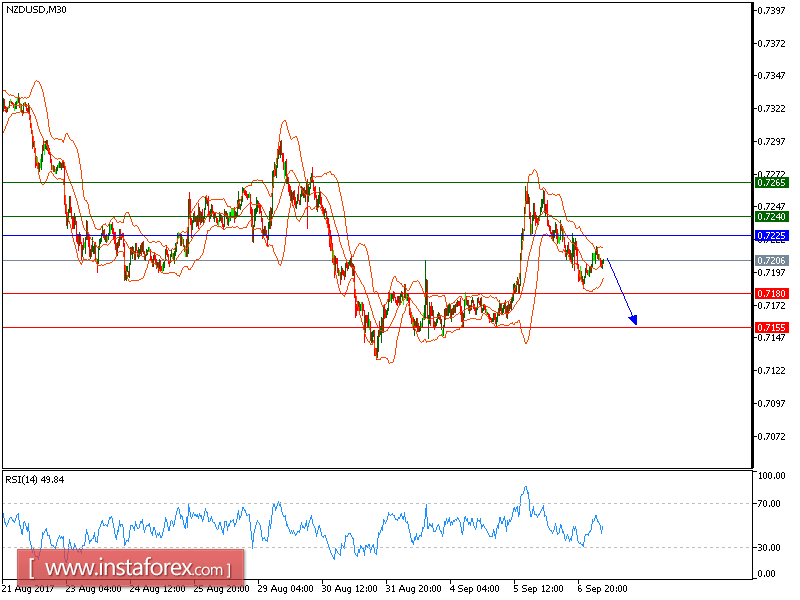This screenshot has width=800, height=600.
Task: Click the RSI panel peak above 70
Action: tap(524, 487)
